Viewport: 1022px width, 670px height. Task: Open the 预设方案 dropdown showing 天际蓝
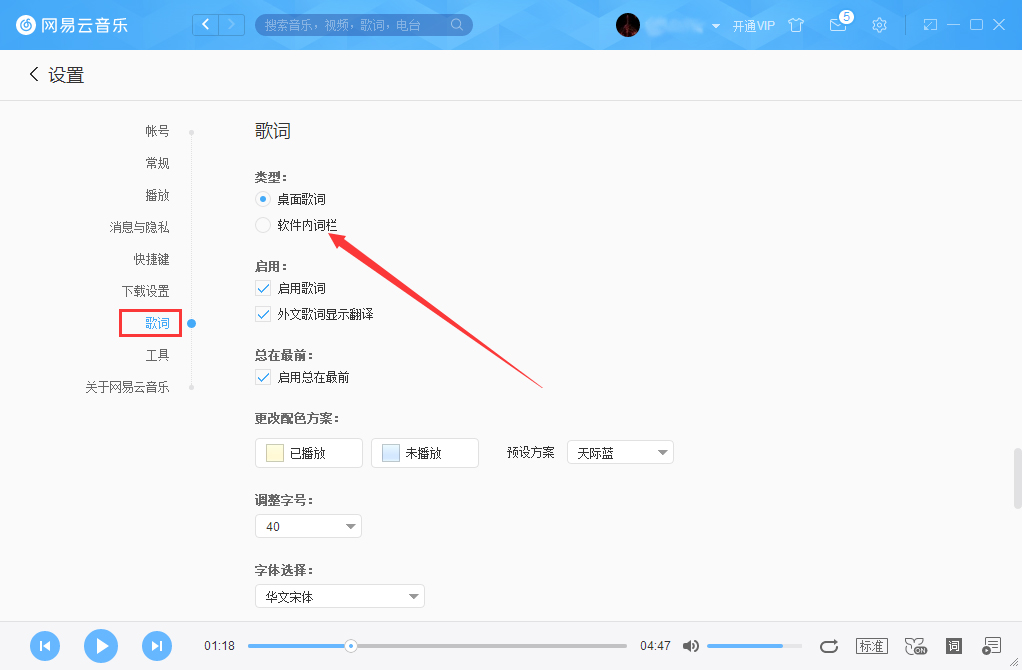click(x=619, y=452)
